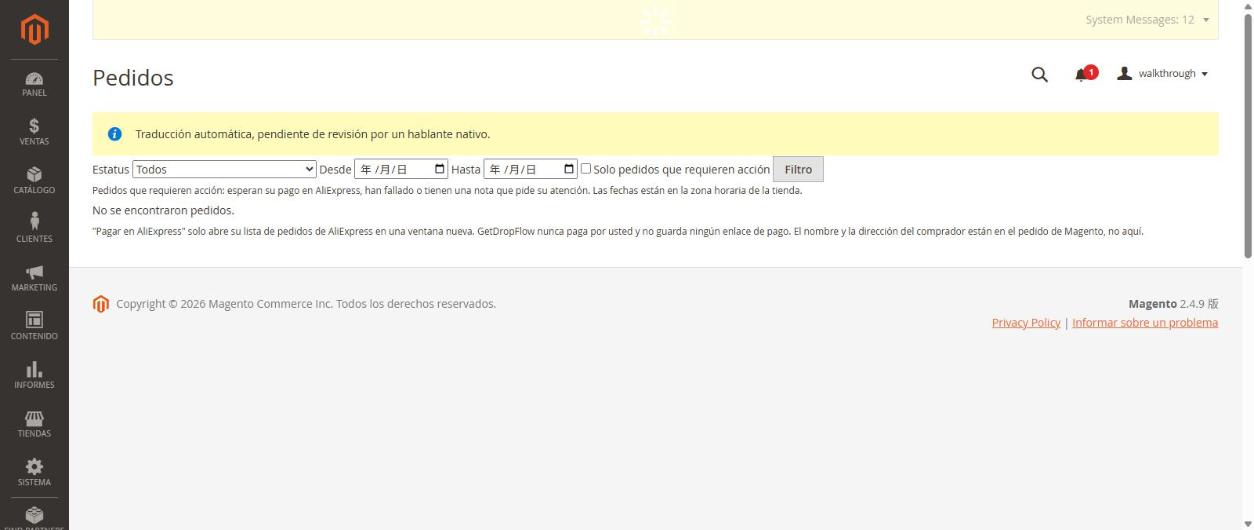This screenshot has height=530, width=1254.
Task: Open the Ventas sales menu
Action: coord(34,132)
